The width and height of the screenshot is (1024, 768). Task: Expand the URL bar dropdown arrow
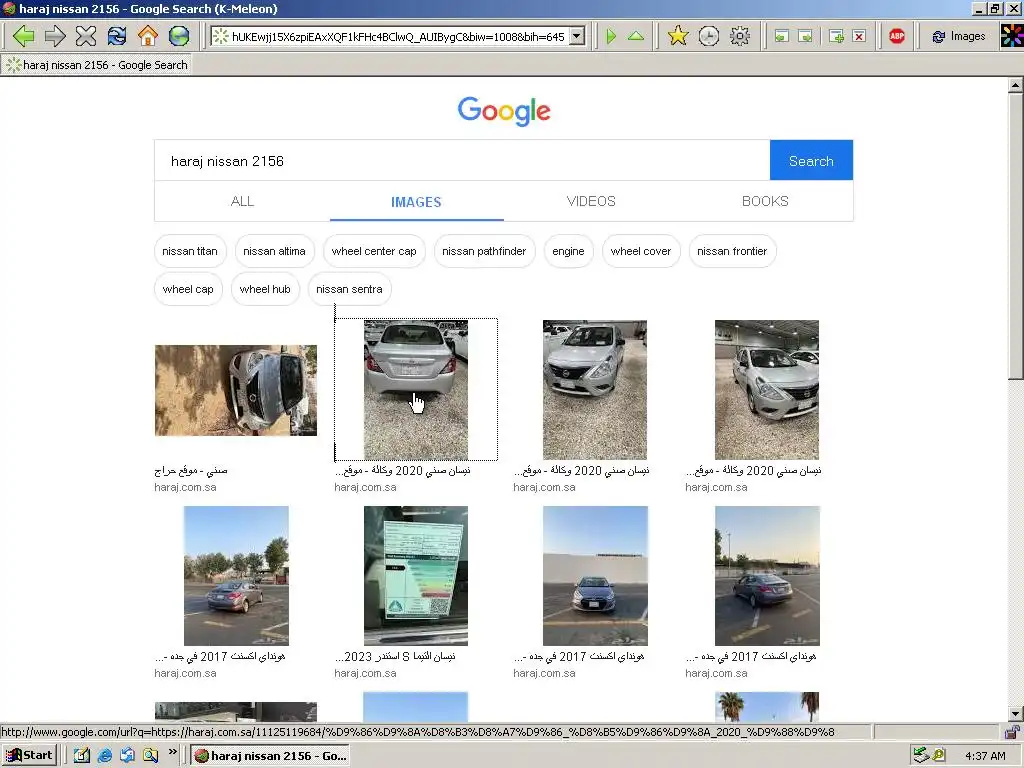(x=577, y=37)
